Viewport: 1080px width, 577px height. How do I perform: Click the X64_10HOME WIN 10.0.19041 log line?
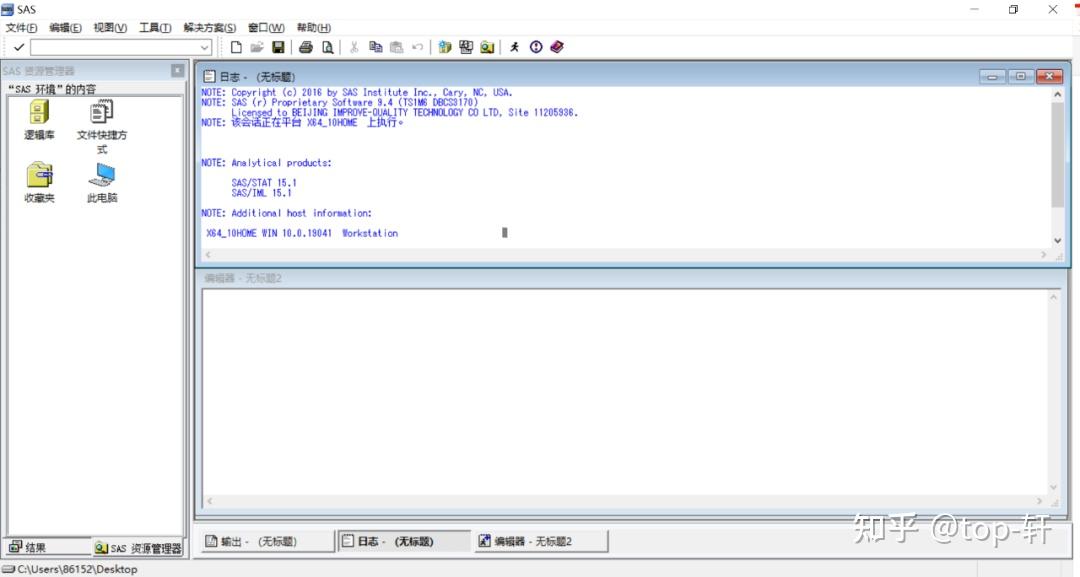pyautogui.click(x=302, y=233)
